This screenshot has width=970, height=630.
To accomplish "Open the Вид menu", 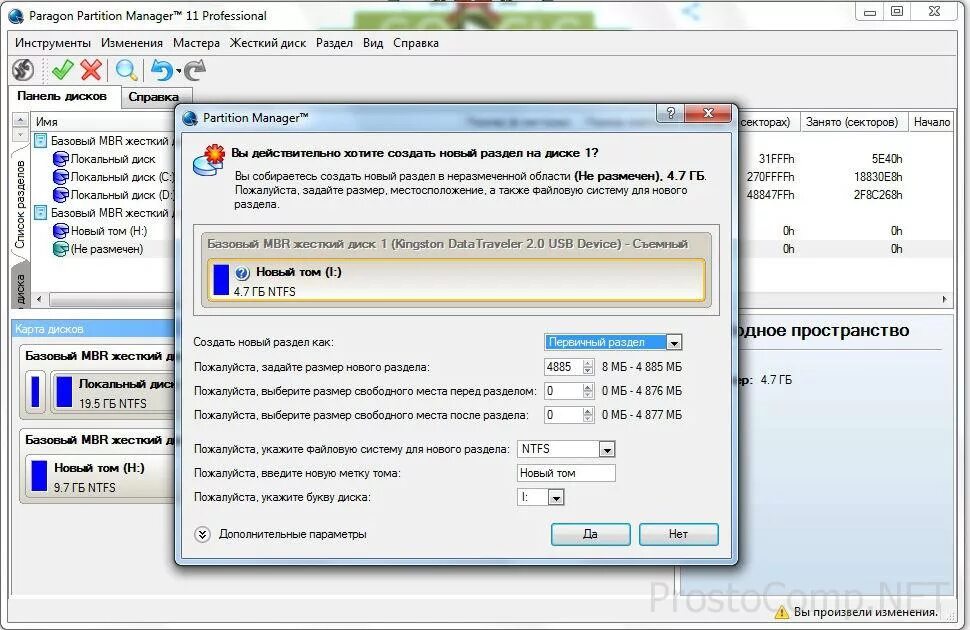I will tap(373, 43).
